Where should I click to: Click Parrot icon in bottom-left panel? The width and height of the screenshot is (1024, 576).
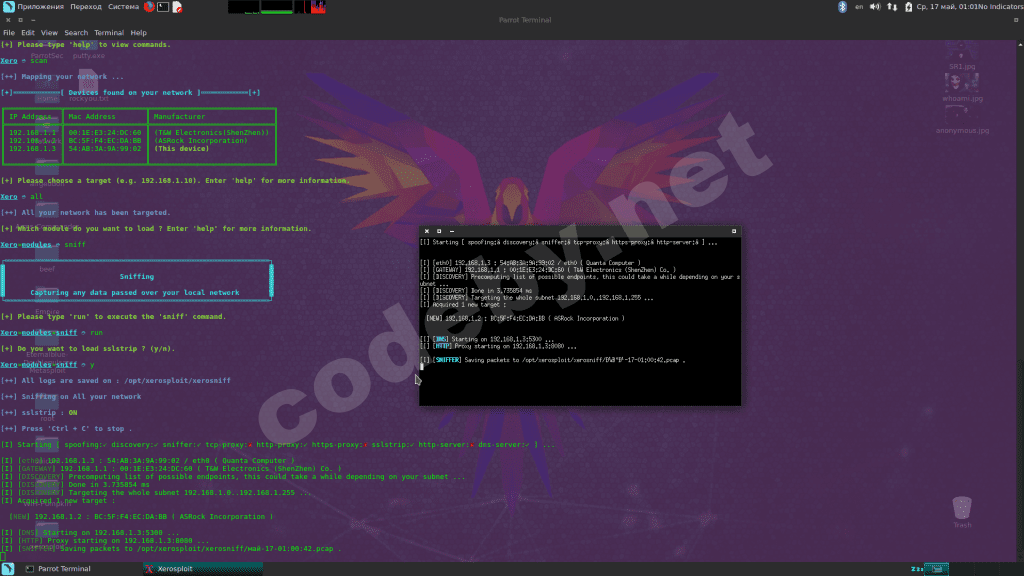(x=8, y=569)
